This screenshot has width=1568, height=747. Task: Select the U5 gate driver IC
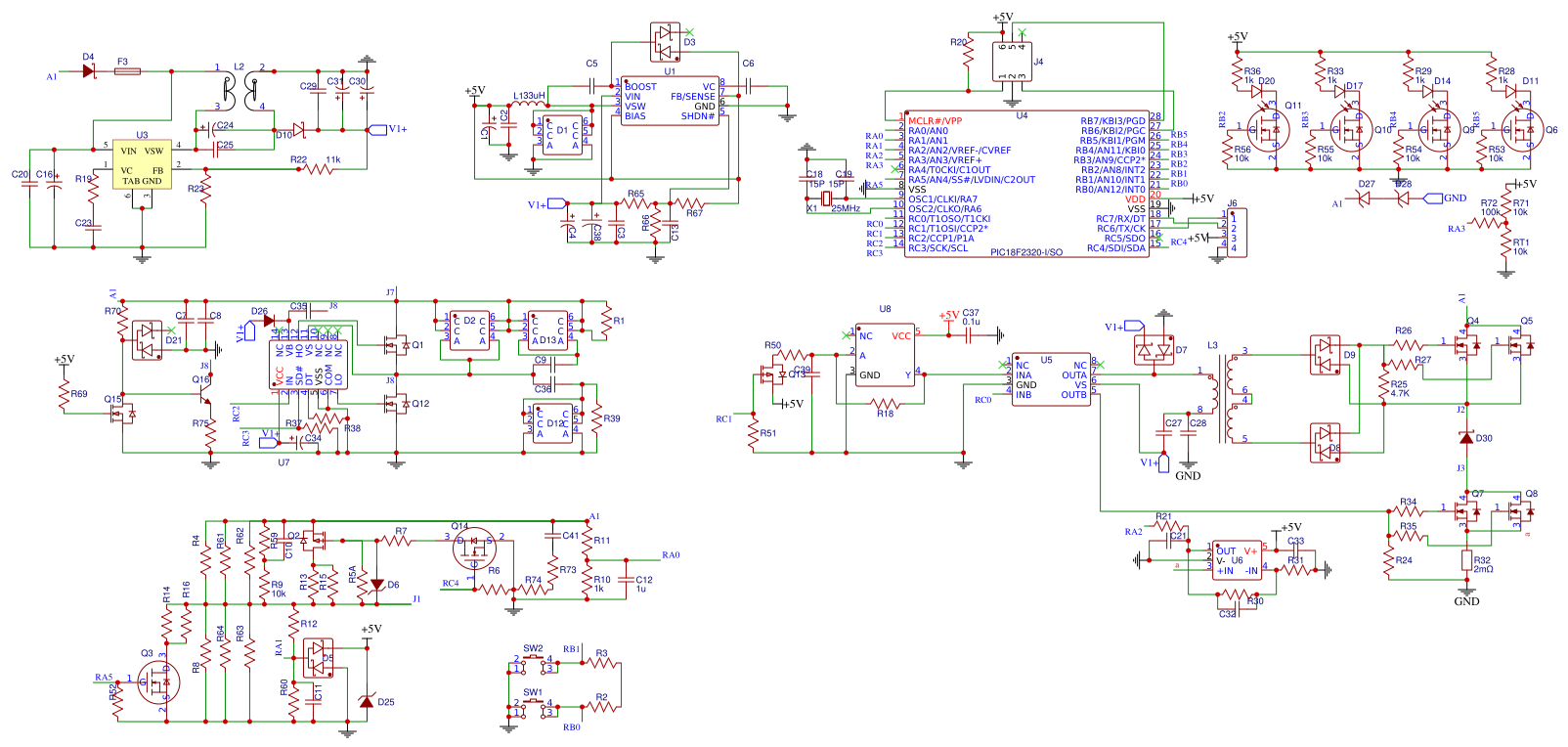[1051, 377]
